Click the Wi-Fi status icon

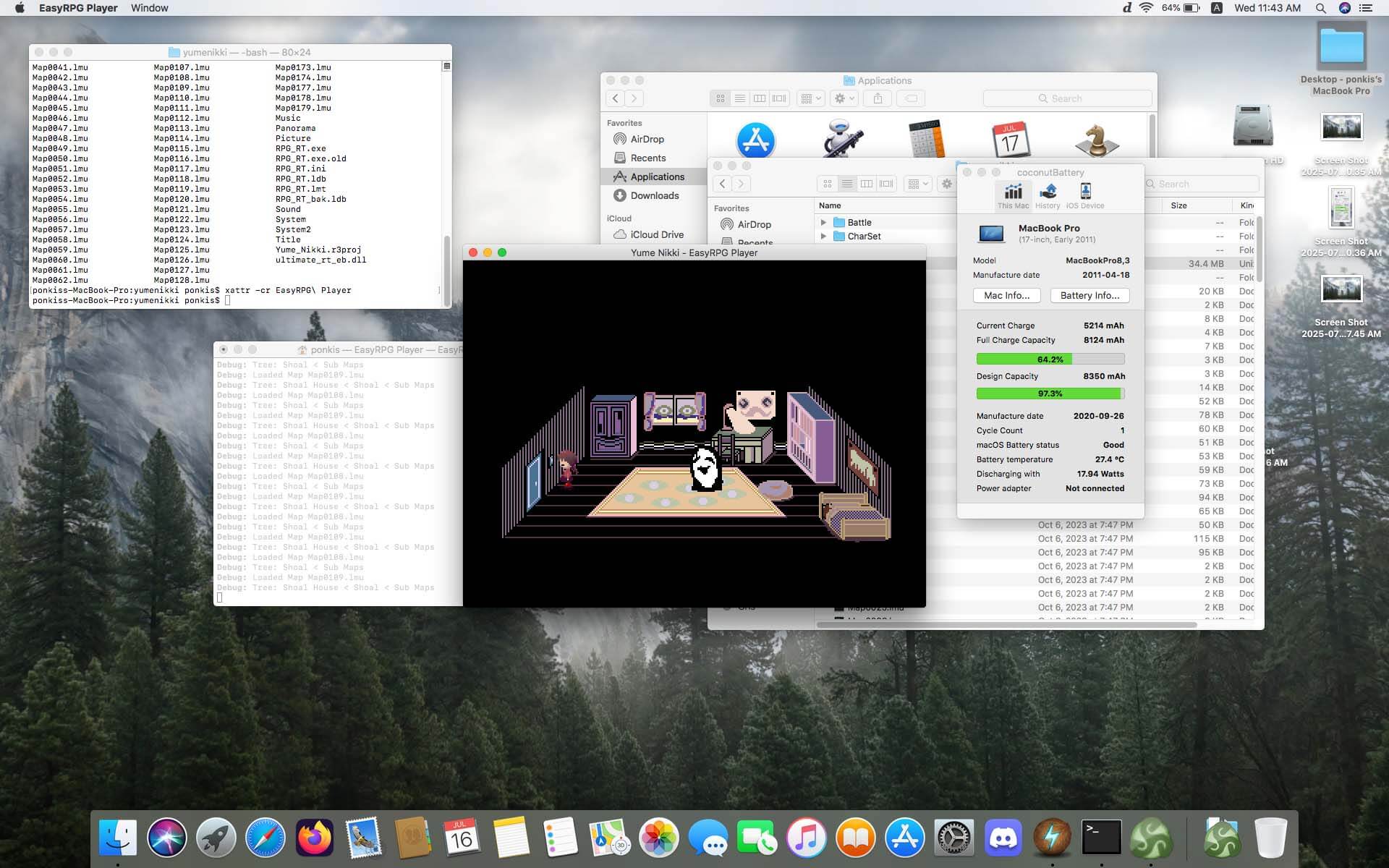coord(1146,8)
